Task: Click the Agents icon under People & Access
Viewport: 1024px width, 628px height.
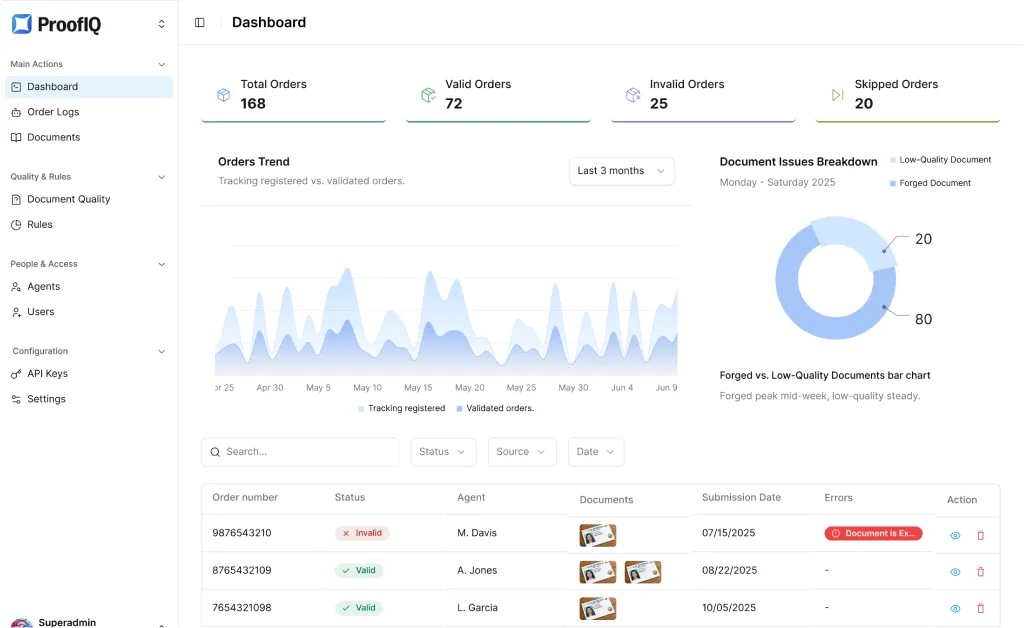Action: click(18, 286)
